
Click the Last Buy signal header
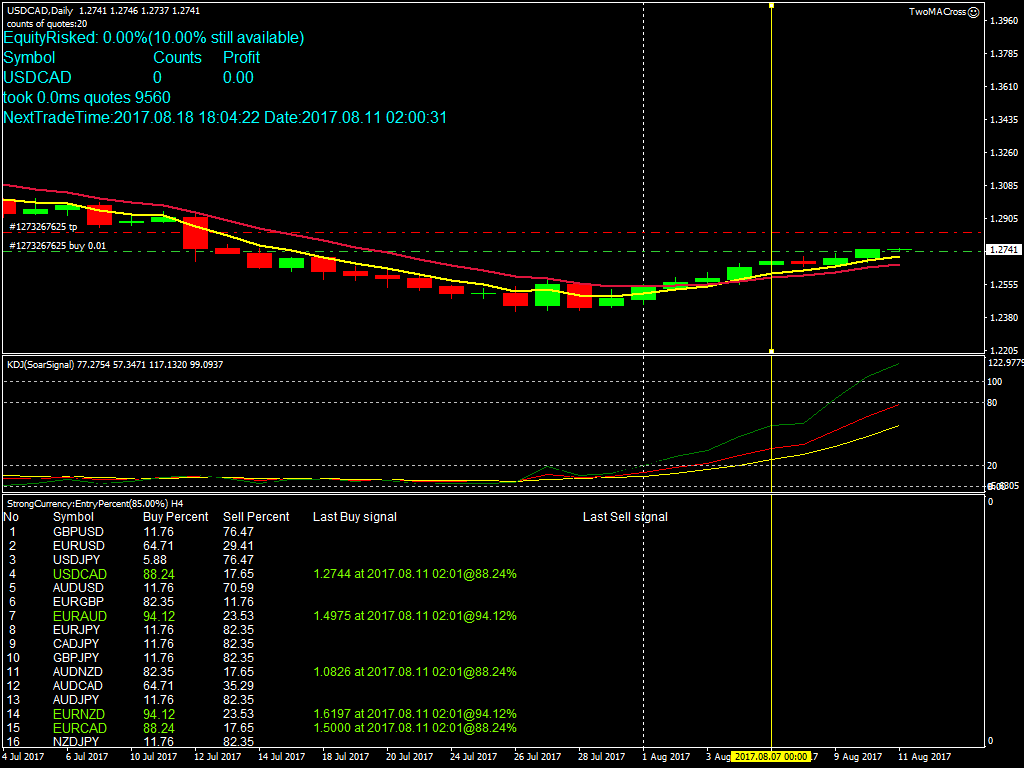point(355,517)
